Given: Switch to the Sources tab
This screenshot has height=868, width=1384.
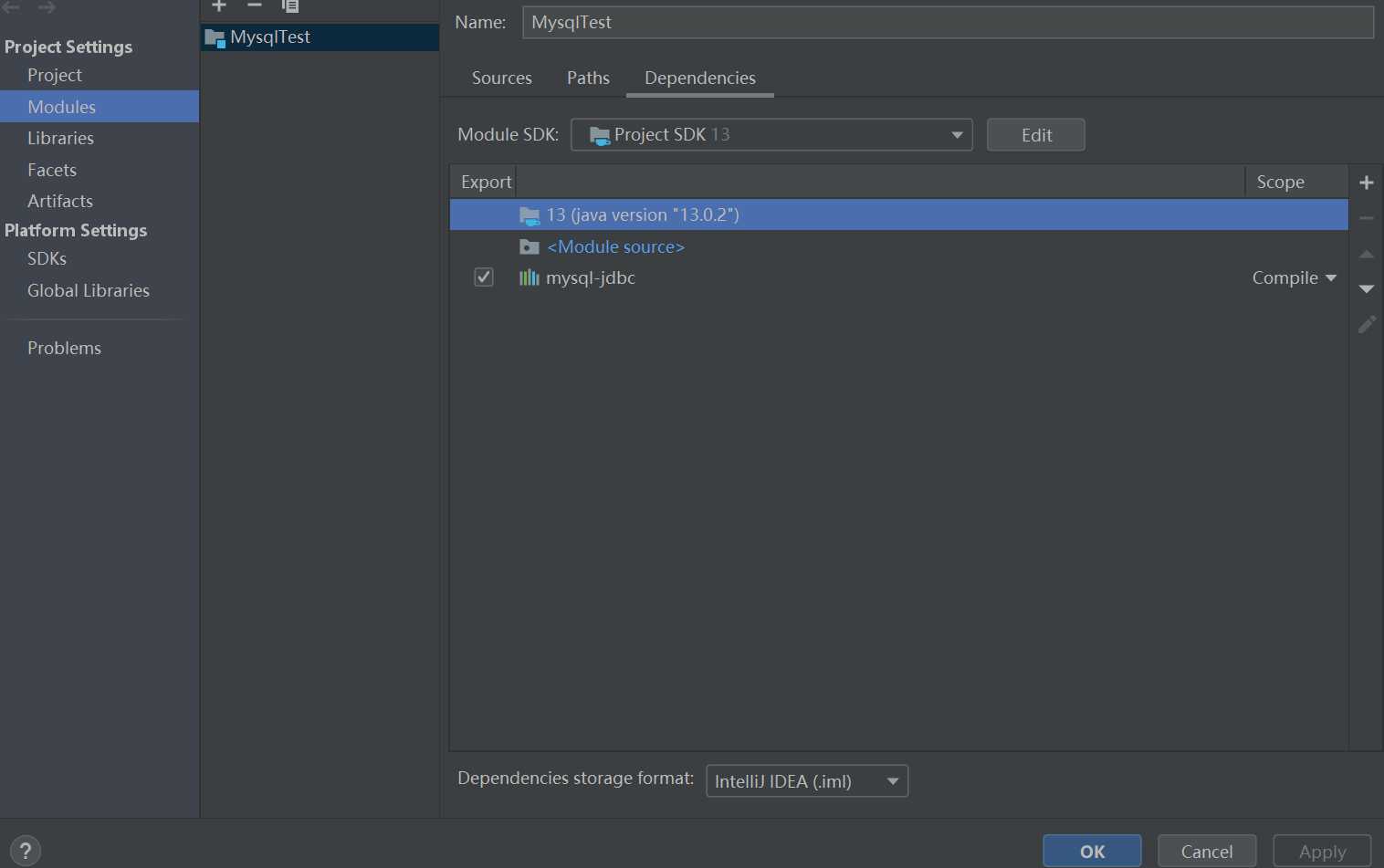Looking at the screenshot, I should pyautogui.click(x=502, y=78).
